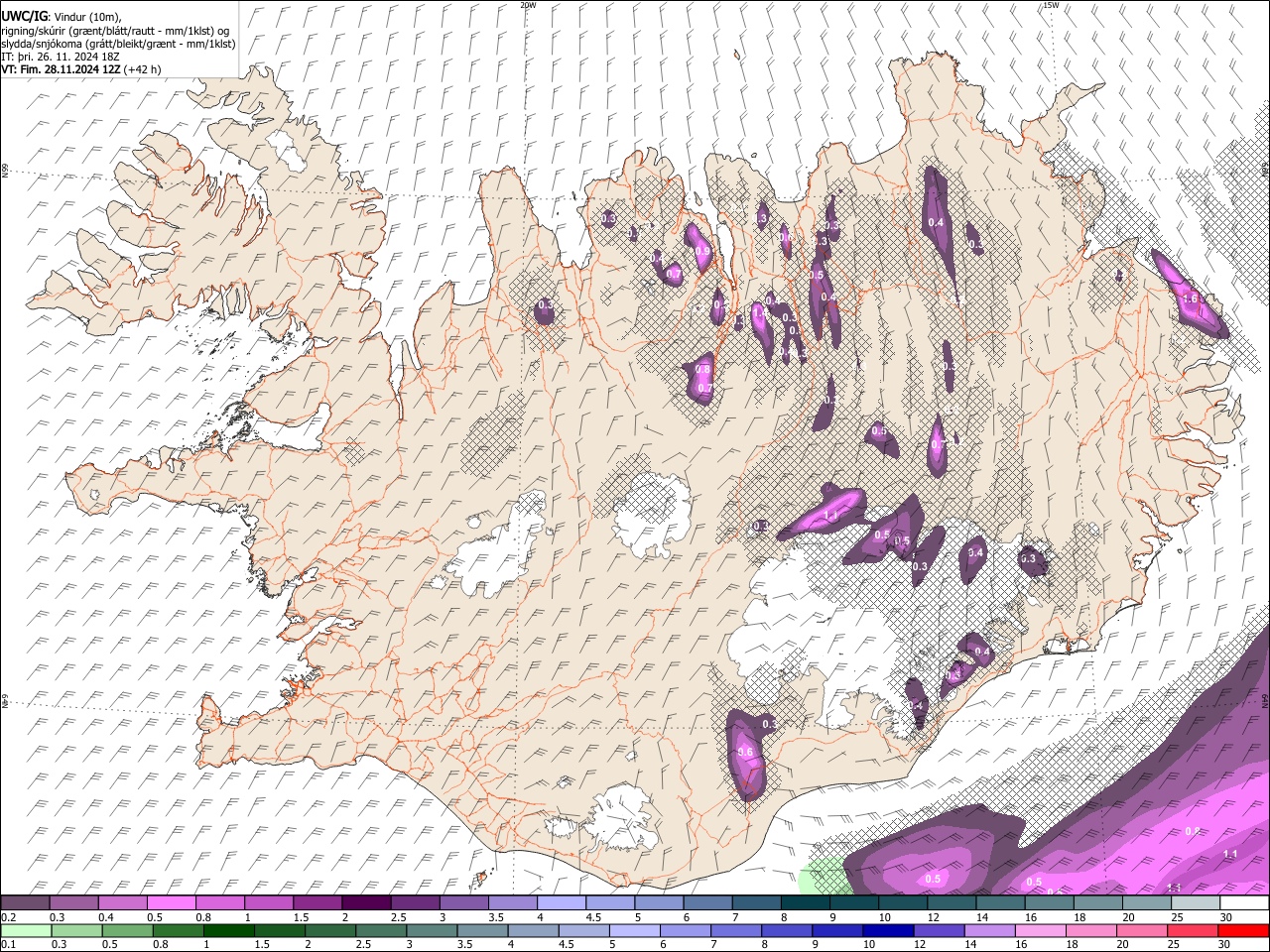
Task: Click the upper legend swatch labeled 0.2
Action: pyautogui.click(x=25, y=903)
